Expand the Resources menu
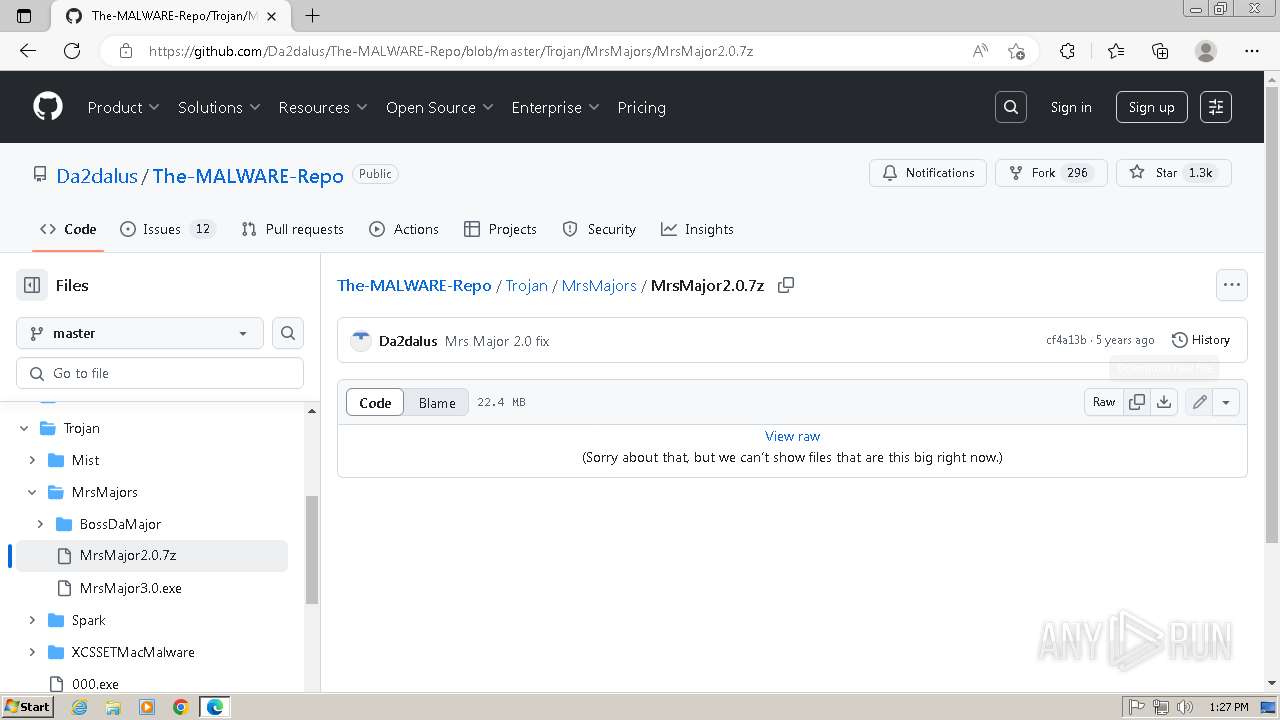The width and height of the screenshot is (1280, 720). coord(323,107)
